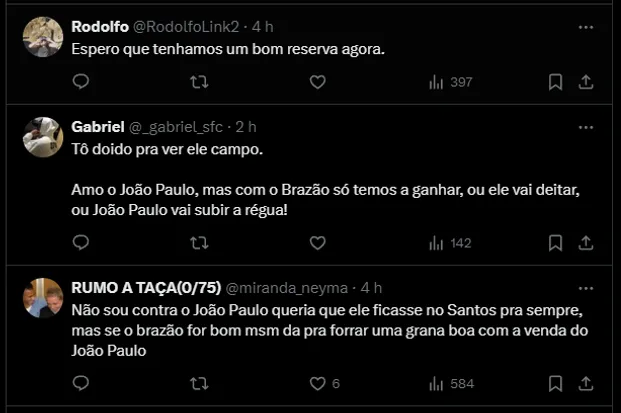Image resolution: width=621 pixels, height=413 pixels.
Task: Open RUMO A TAÇA(0/75) display name
Action: point(147,287)
